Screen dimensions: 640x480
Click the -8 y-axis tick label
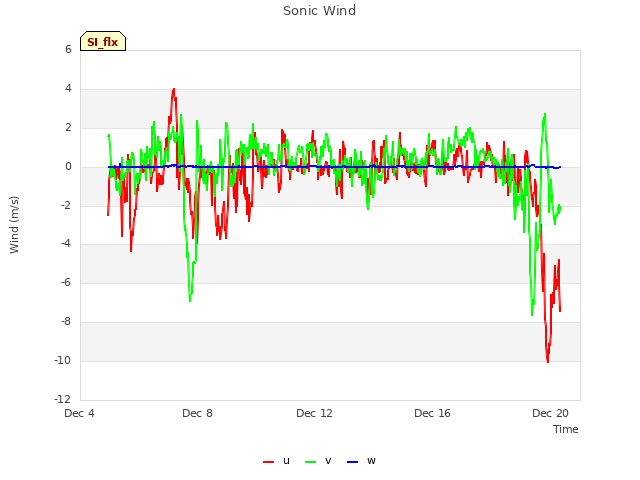tap(66, 322)
